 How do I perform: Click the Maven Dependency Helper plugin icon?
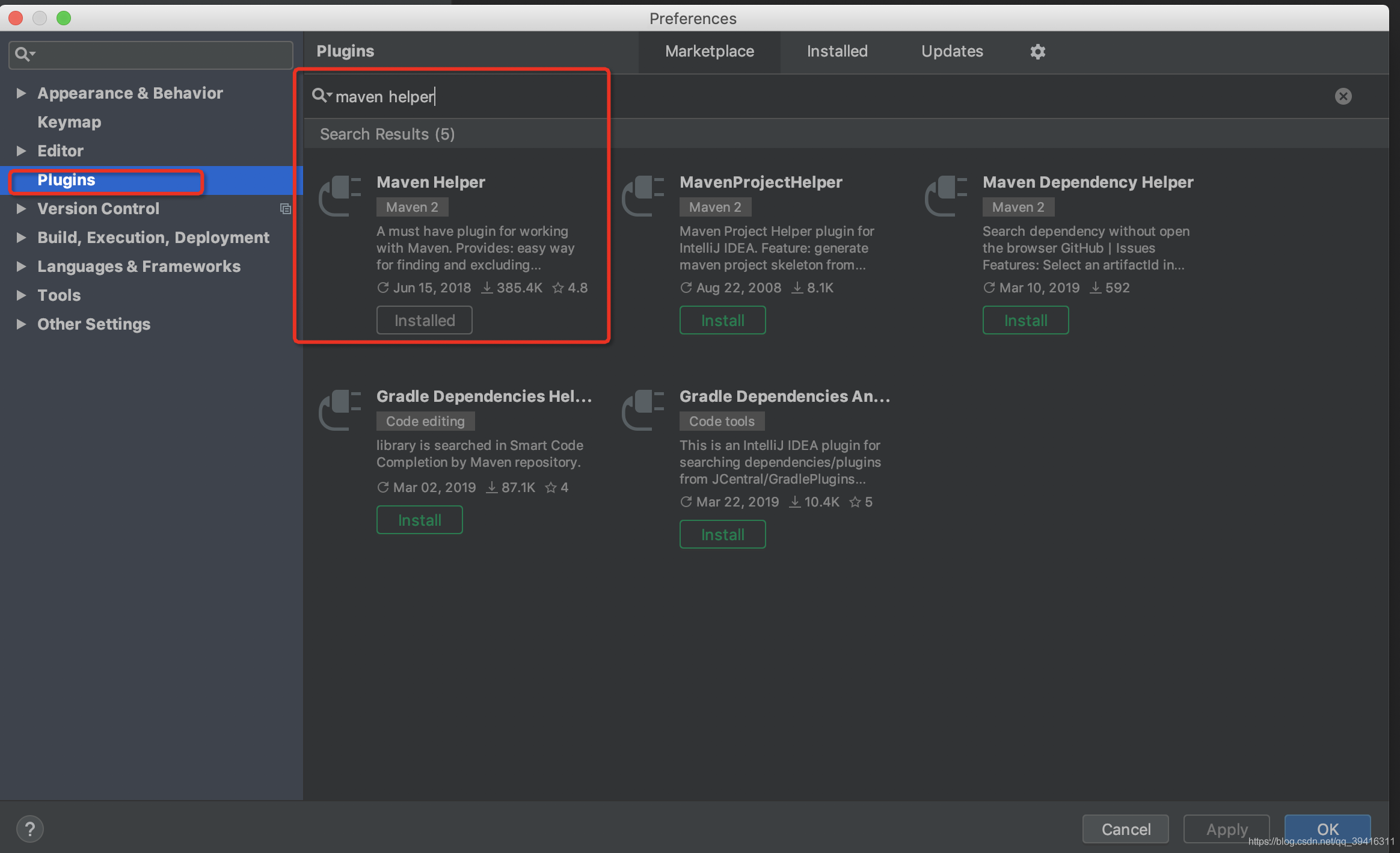945,196
